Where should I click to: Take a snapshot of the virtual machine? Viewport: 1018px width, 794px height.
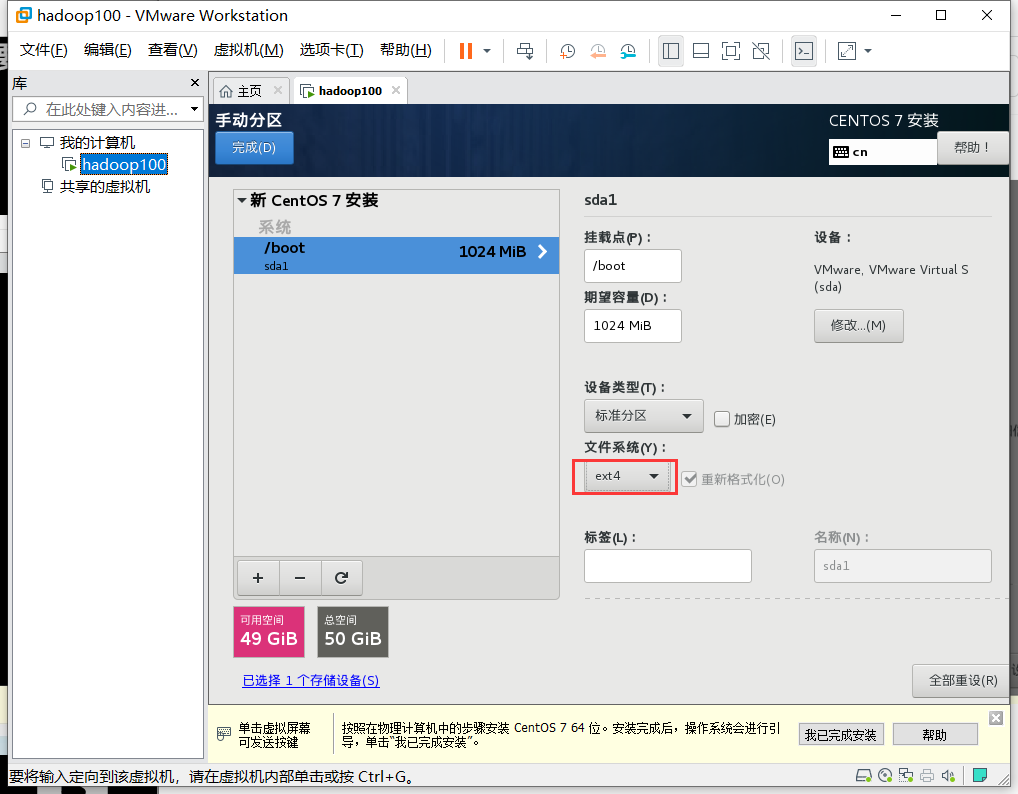567,51
